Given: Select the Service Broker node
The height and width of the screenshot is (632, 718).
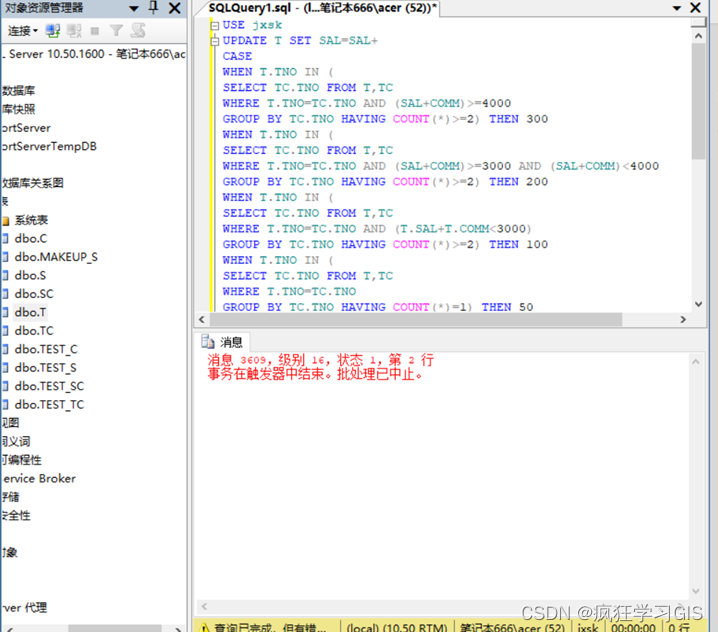Looking at the screenshot, I should [39, 479].
